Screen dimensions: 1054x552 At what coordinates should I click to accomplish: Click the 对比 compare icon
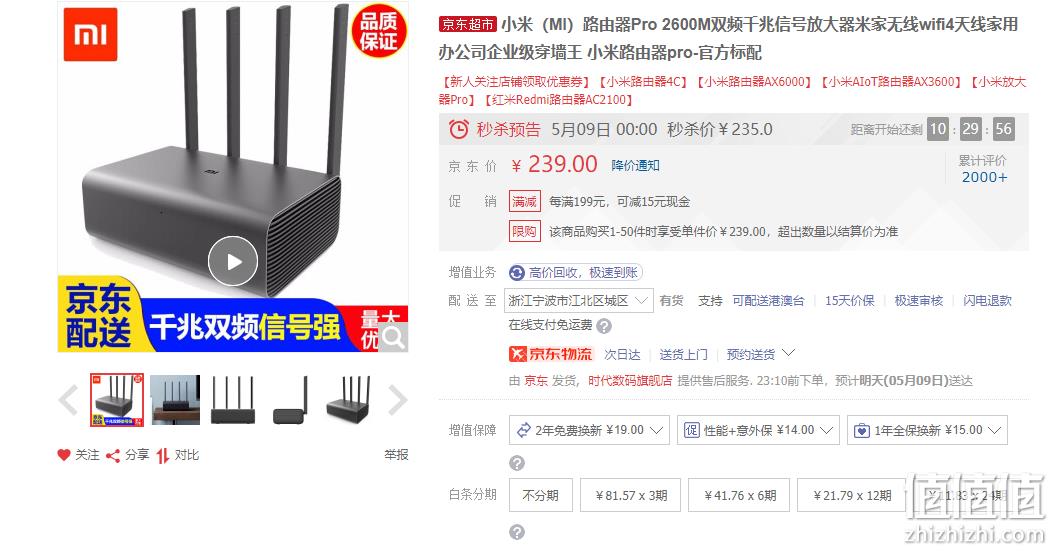coord(162,456)
